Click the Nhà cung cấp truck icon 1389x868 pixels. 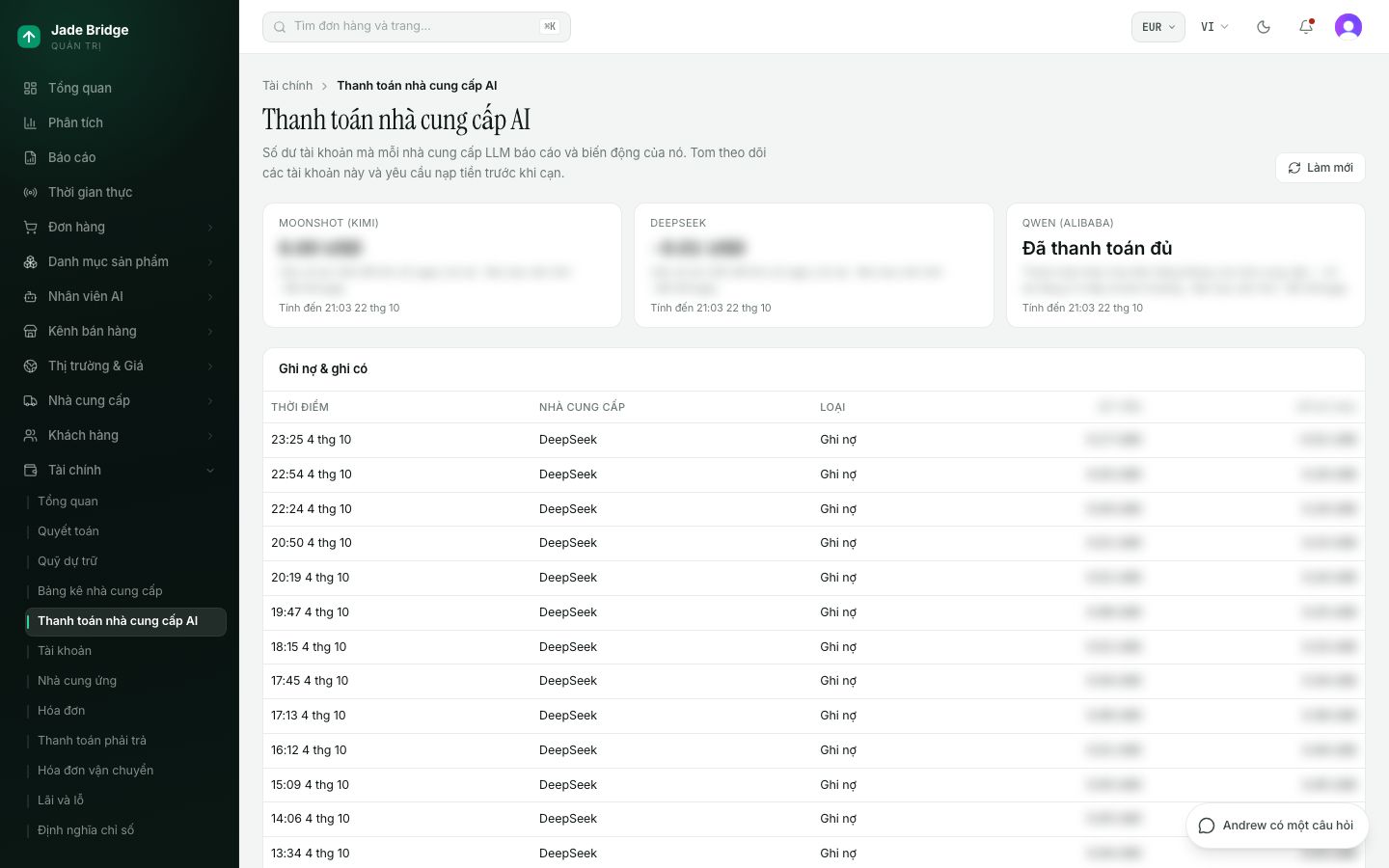pos(30,400)
